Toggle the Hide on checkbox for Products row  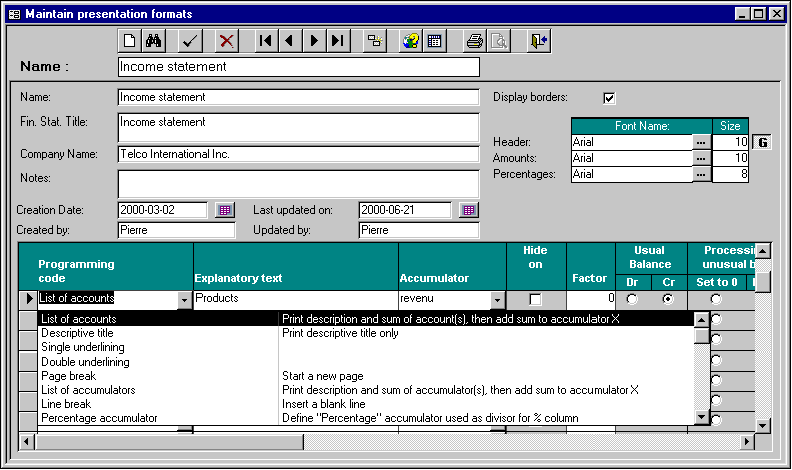[534, 299]
